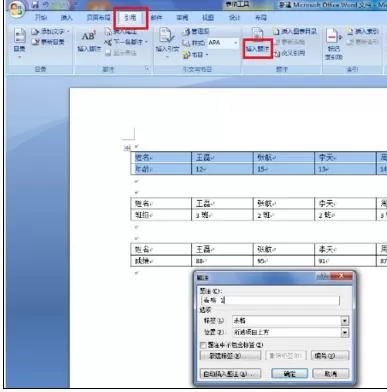Image resolution: width=387 pixels, height=392 pixels.
Task: Check the exclude label from caption checkbox
Action: [203, 345]
